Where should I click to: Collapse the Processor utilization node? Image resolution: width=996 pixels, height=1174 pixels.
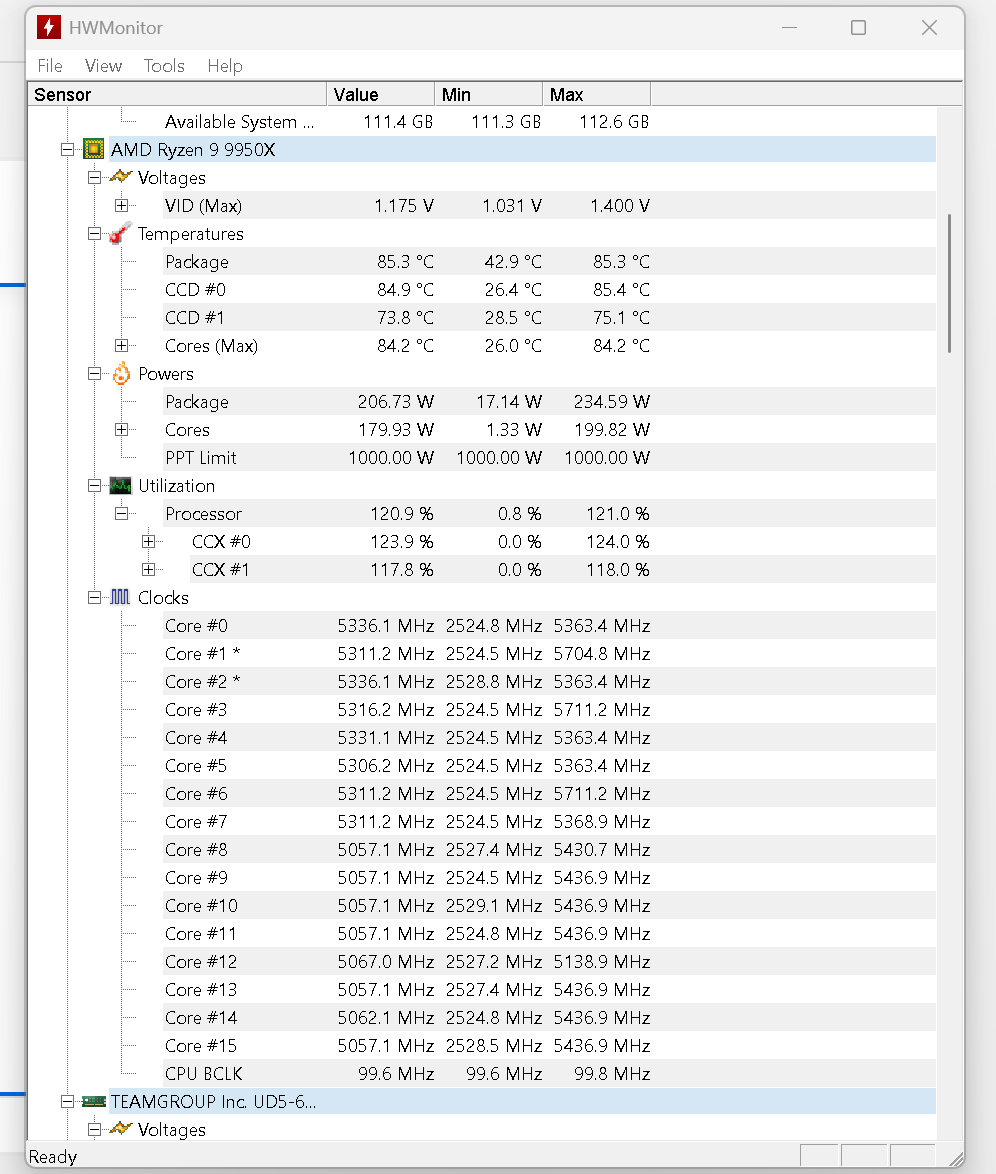pyautogui.click(x=121, y=514)
